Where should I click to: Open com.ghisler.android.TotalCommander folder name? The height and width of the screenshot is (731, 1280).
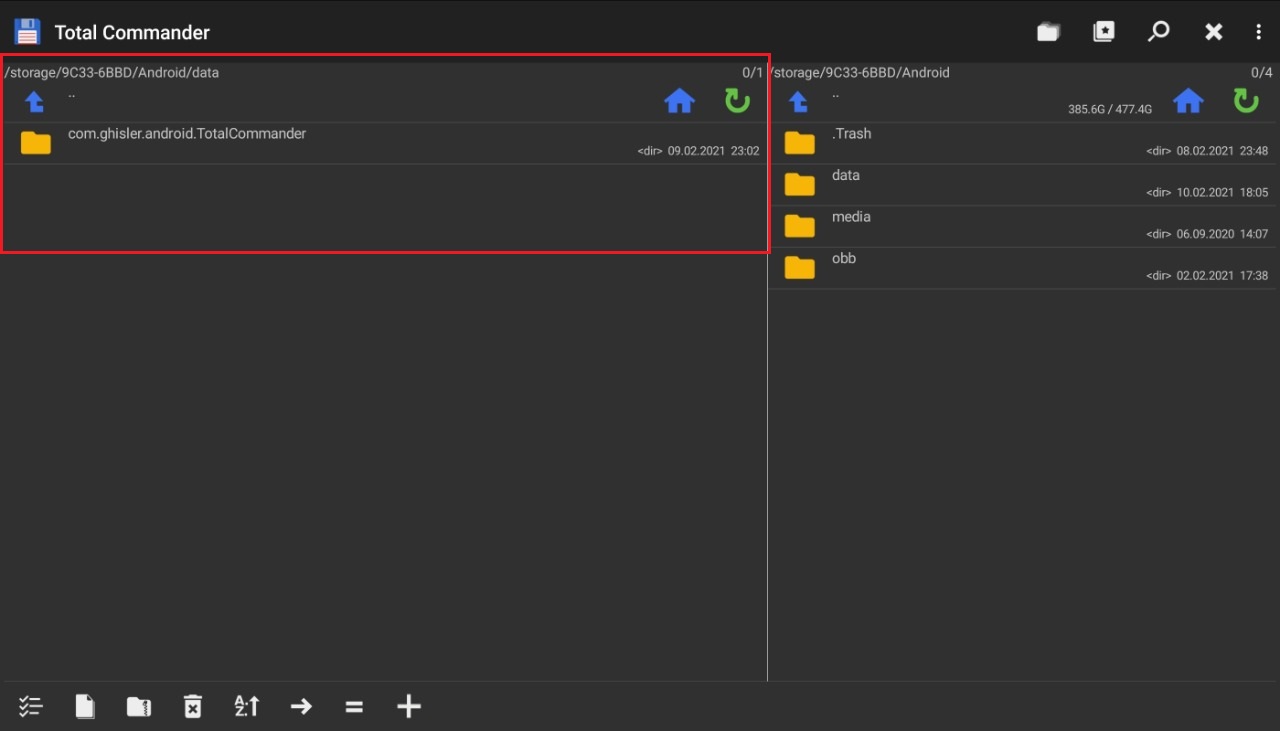[187, 133]
